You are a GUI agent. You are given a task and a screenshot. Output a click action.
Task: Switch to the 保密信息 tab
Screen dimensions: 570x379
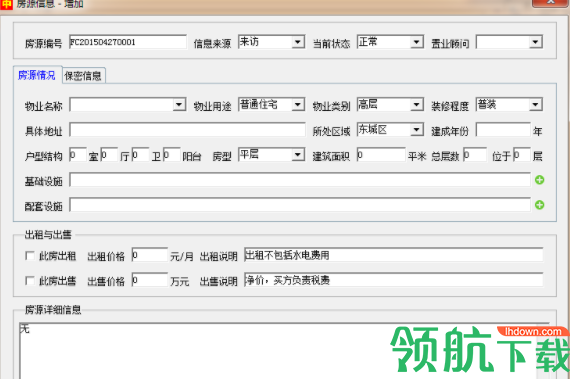click(83, 76)
